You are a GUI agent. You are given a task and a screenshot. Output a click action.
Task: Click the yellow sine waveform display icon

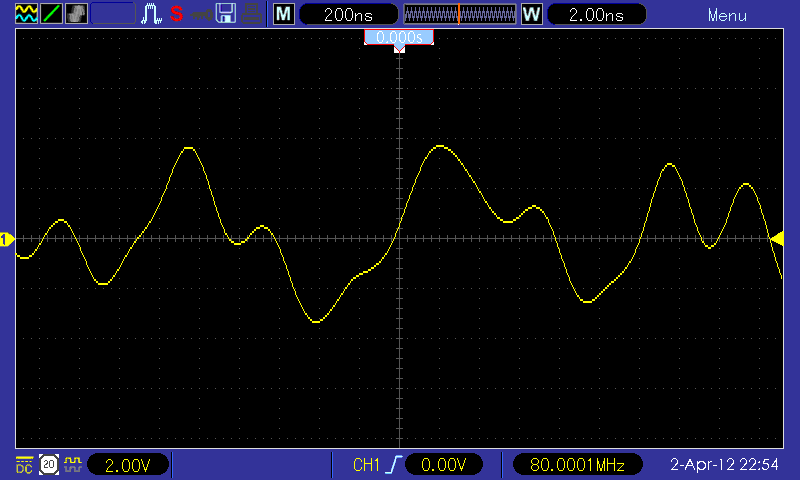point(26,13)
